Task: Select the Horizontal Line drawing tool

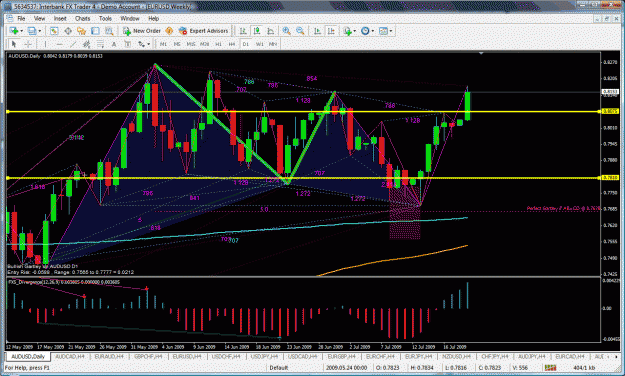Action: point(59,44)
